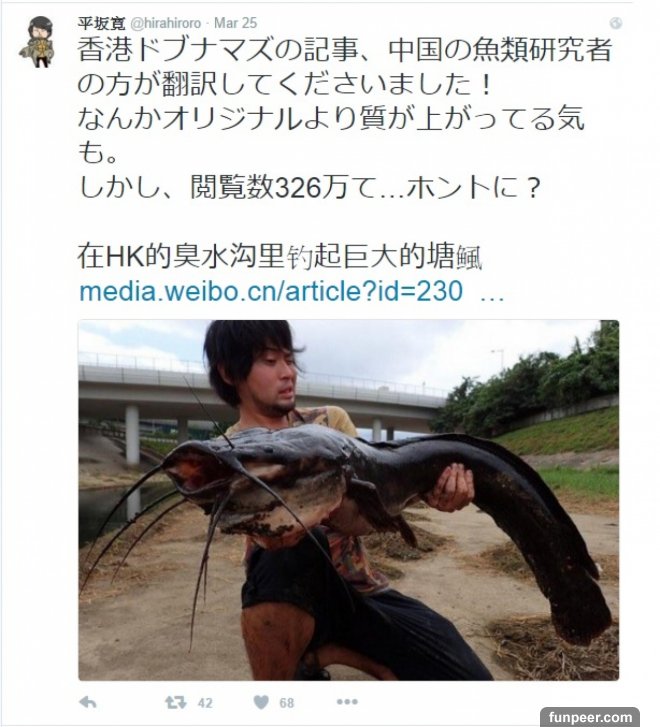Viewport: 660px width, 727px height.
Task: Open the media.weibo.cn article link
Action: (x=271, y=292)
